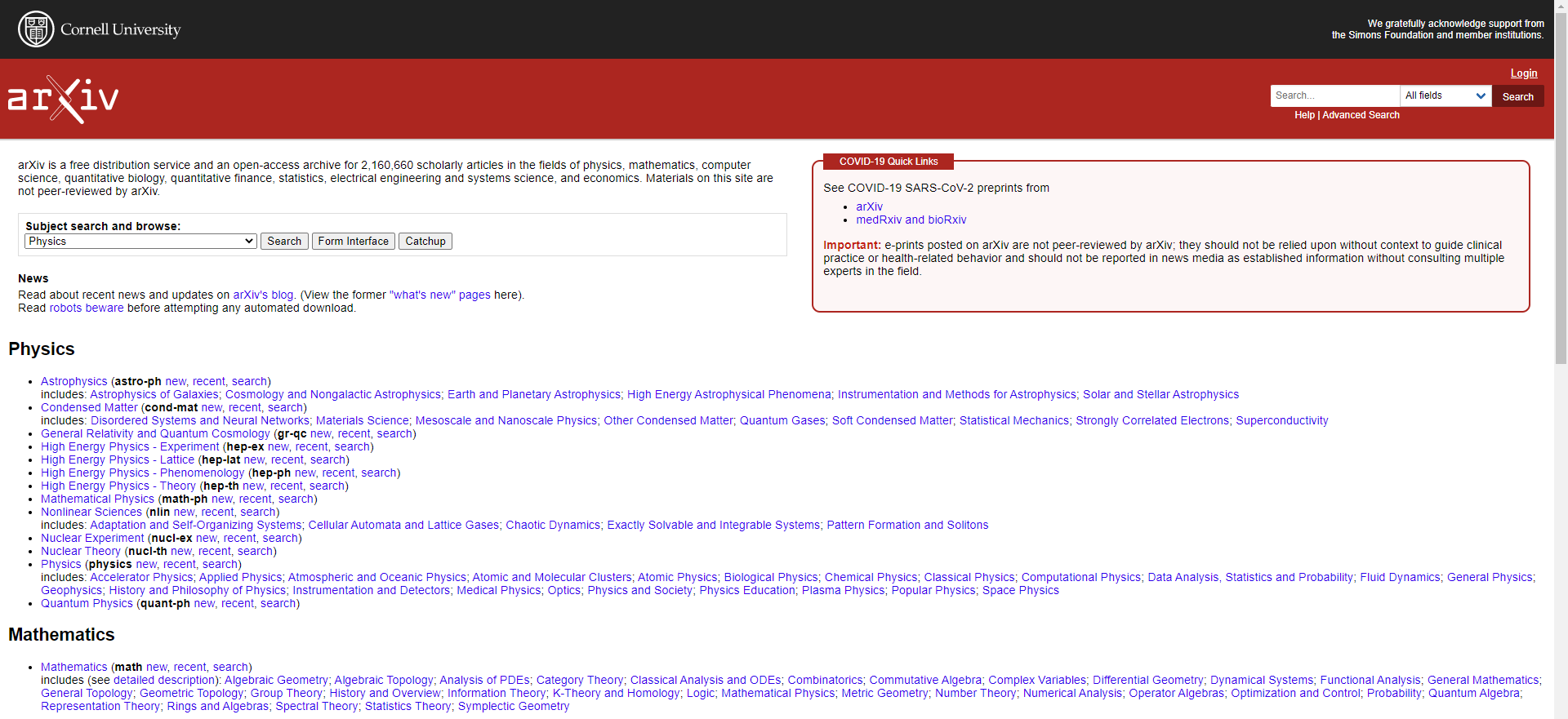Open the All fields search dropdown
This screenshot has width=1568, height=719.
pos(1445,96)
